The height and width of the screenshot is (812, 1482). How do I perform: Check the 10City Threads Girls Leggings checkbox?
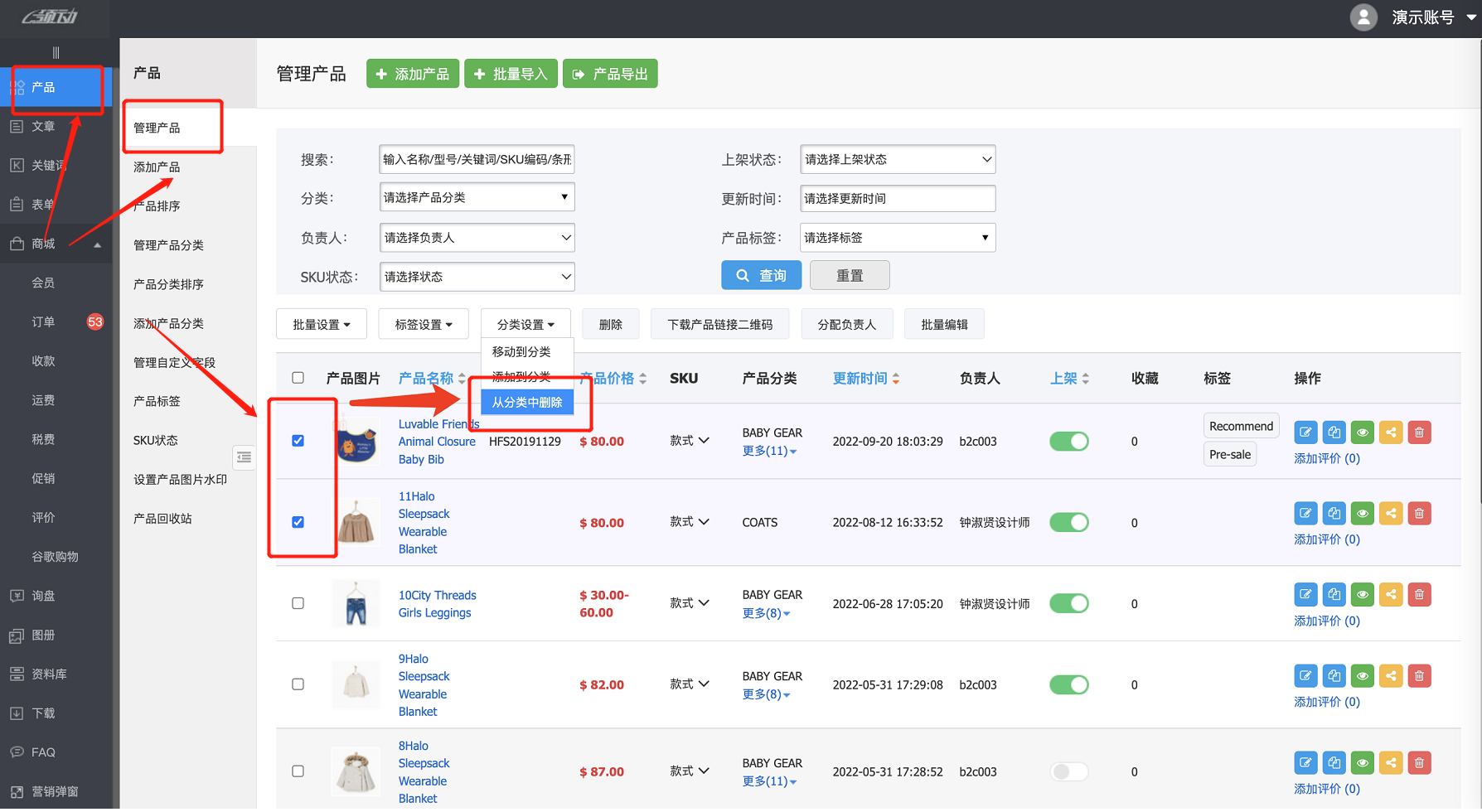click(x=298, y=603)
